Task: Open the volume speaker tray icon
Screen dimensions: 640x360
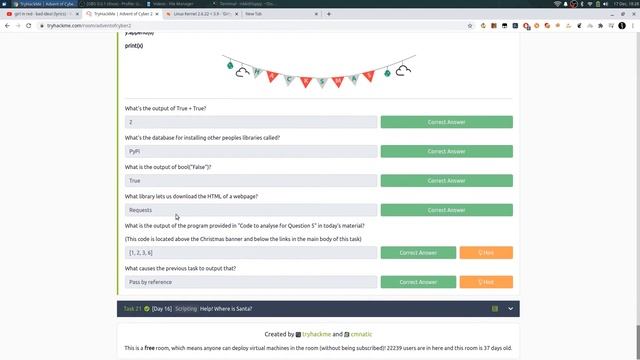Action: point(606,4)
